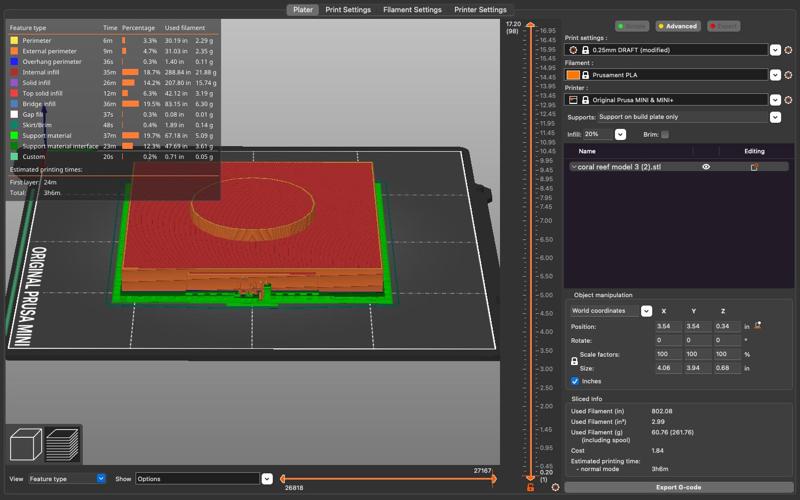The width and height of the screenshot is (800, 500).
Task: Click the Export G-code button
Action: (x=679, y=487)
